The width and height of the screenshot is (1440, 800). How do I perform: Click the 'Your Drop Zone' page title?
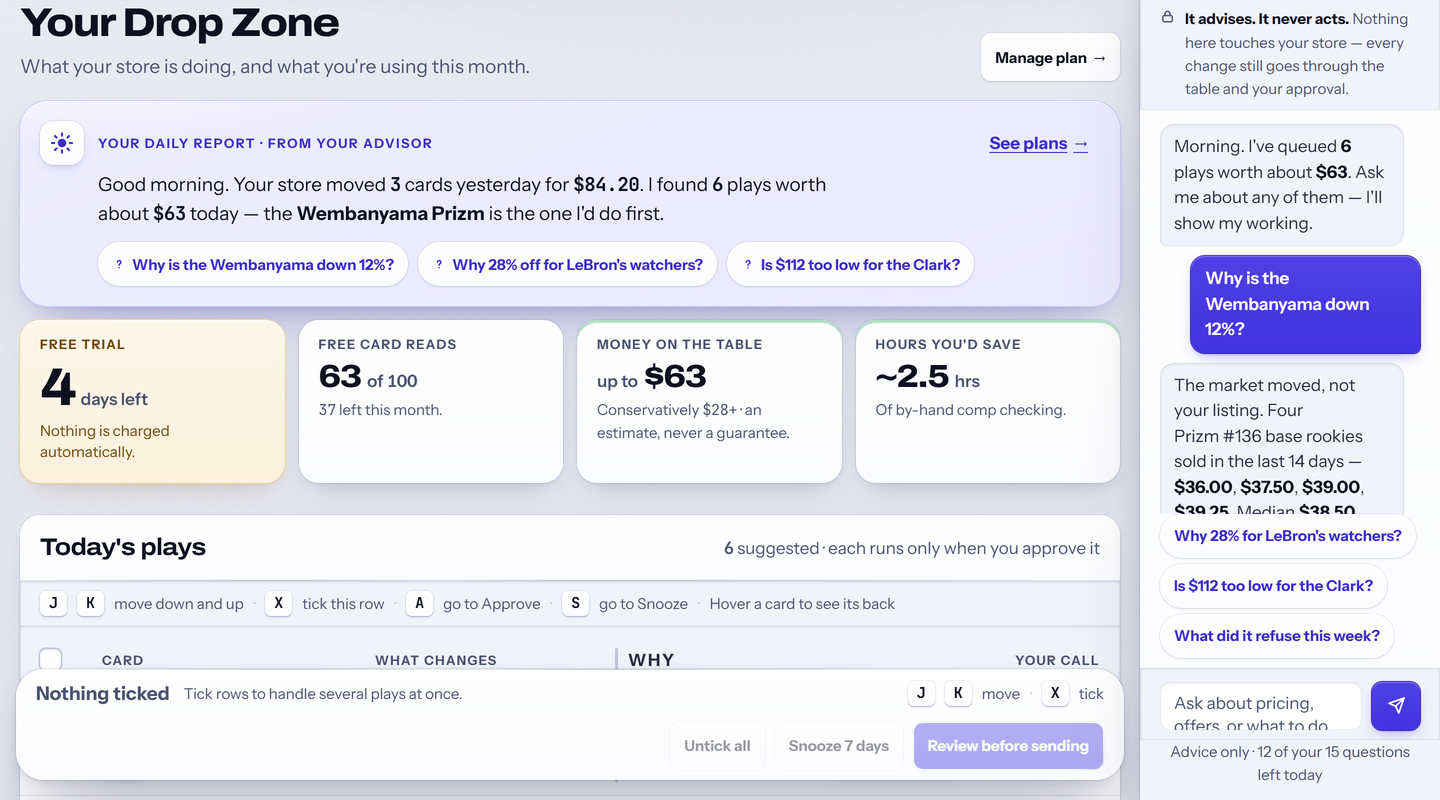180,22
